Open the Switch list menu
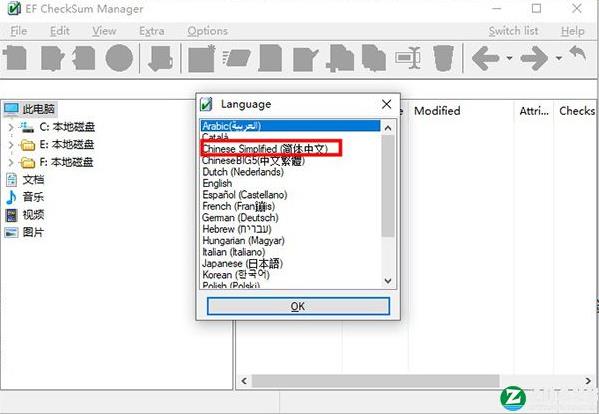 (x=513, y=31)
